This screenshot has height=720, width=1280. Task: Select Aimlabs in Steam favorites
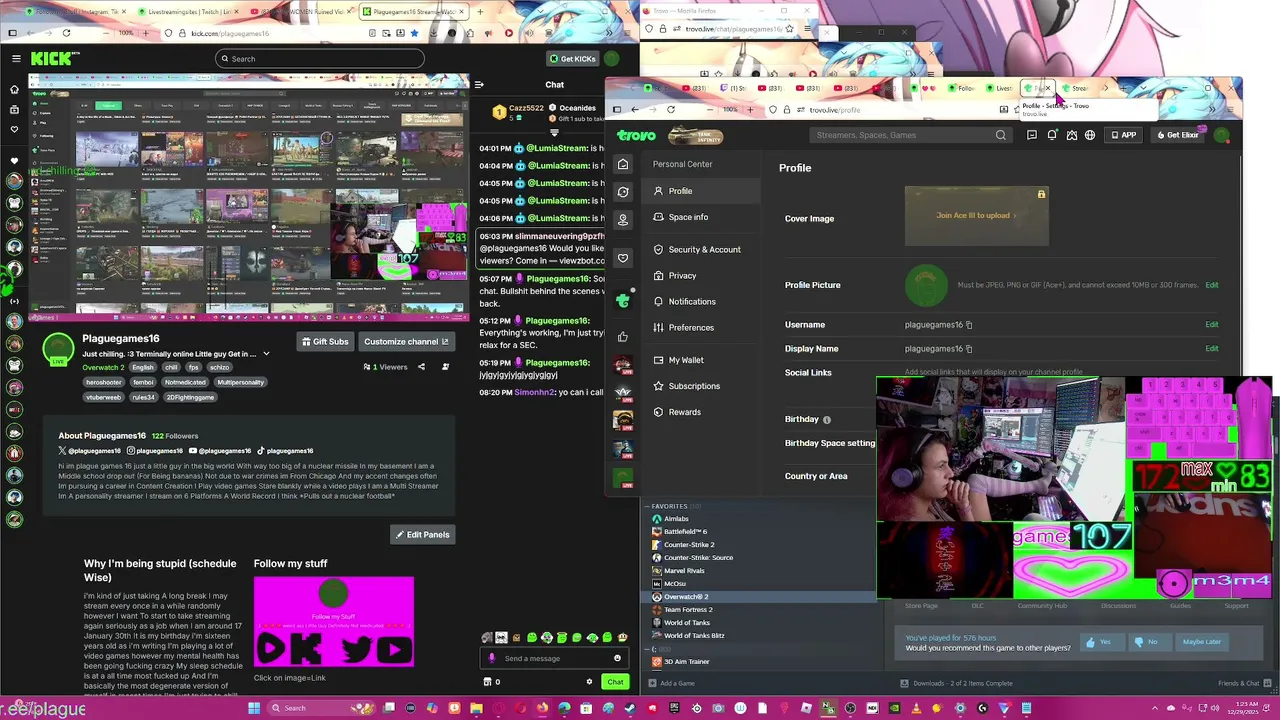pos(676,519)
